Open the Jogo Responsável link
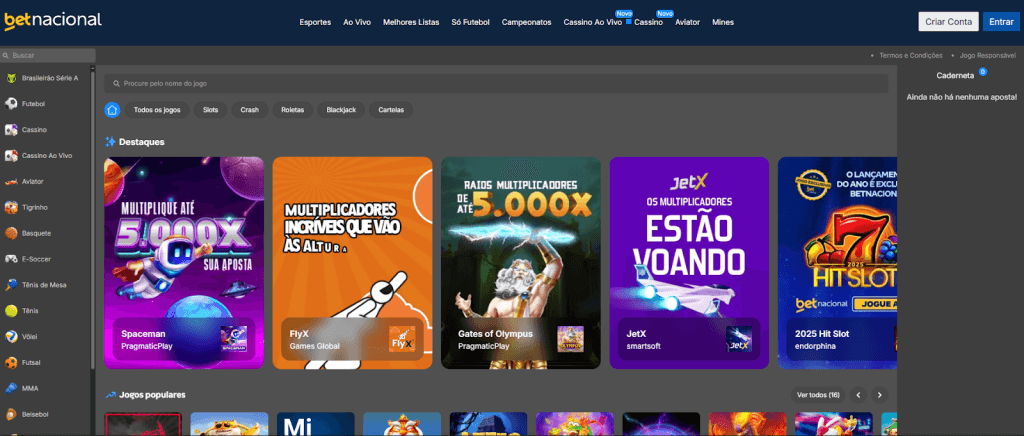The width and height of the screenshot is (1024, 436). point(987,55)
